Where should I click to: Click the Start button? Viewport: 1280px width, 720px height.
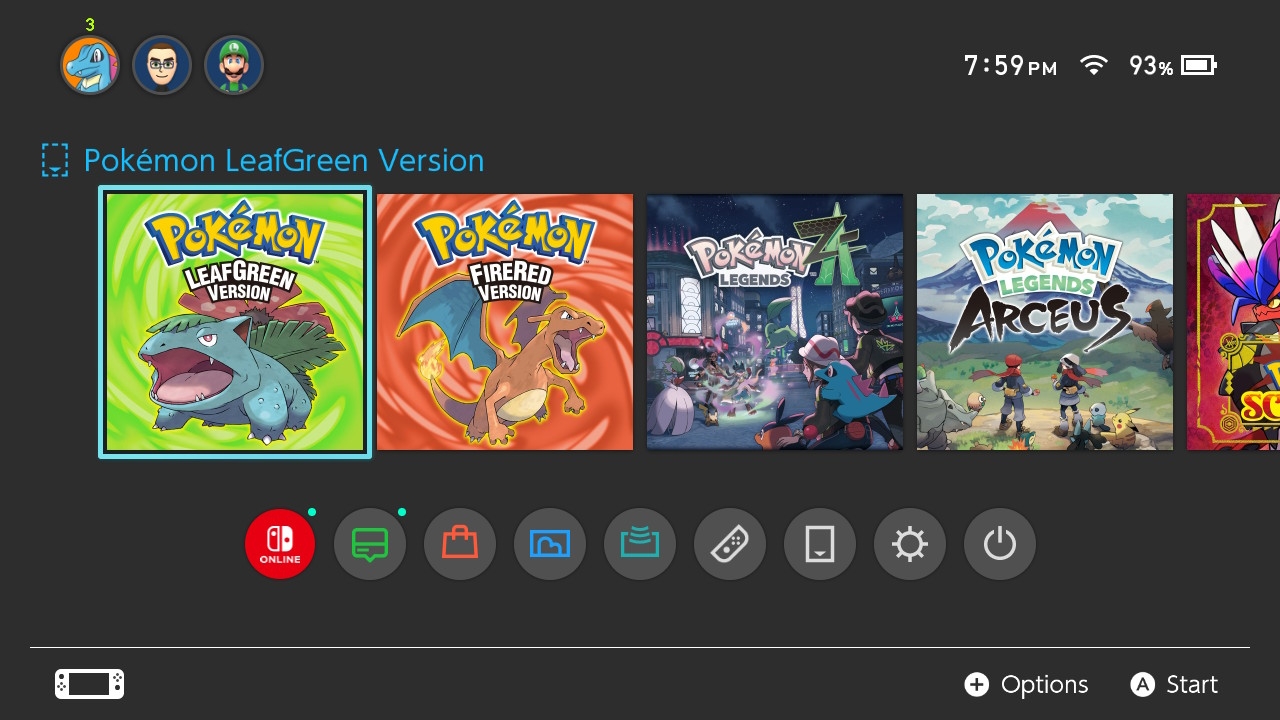(x=1175, y=684)
